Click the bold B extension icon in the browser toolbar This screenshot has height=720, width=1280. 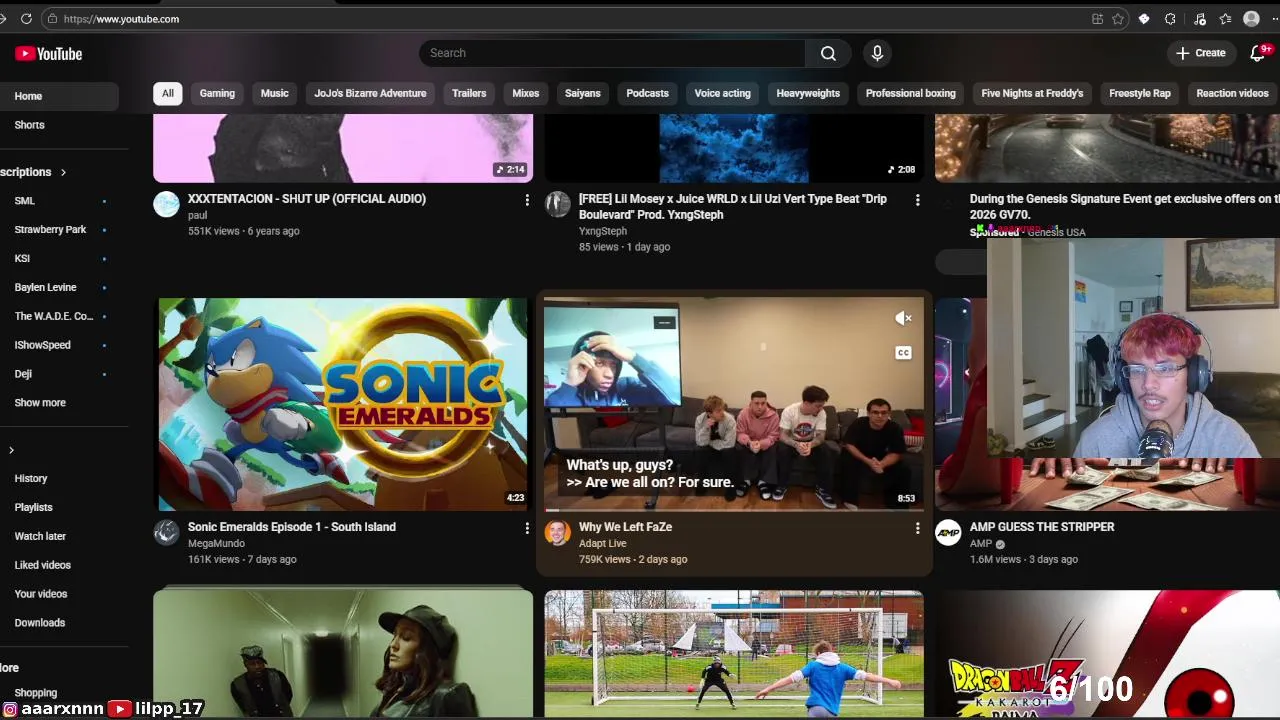pos(1144,19)
